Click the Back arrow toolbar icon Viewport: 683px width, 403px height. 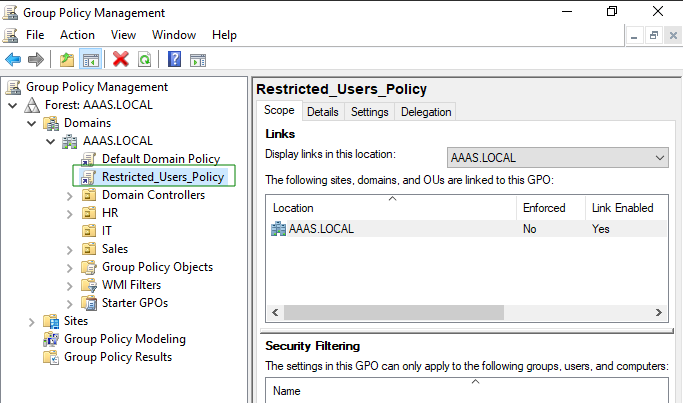coord(13,59)
